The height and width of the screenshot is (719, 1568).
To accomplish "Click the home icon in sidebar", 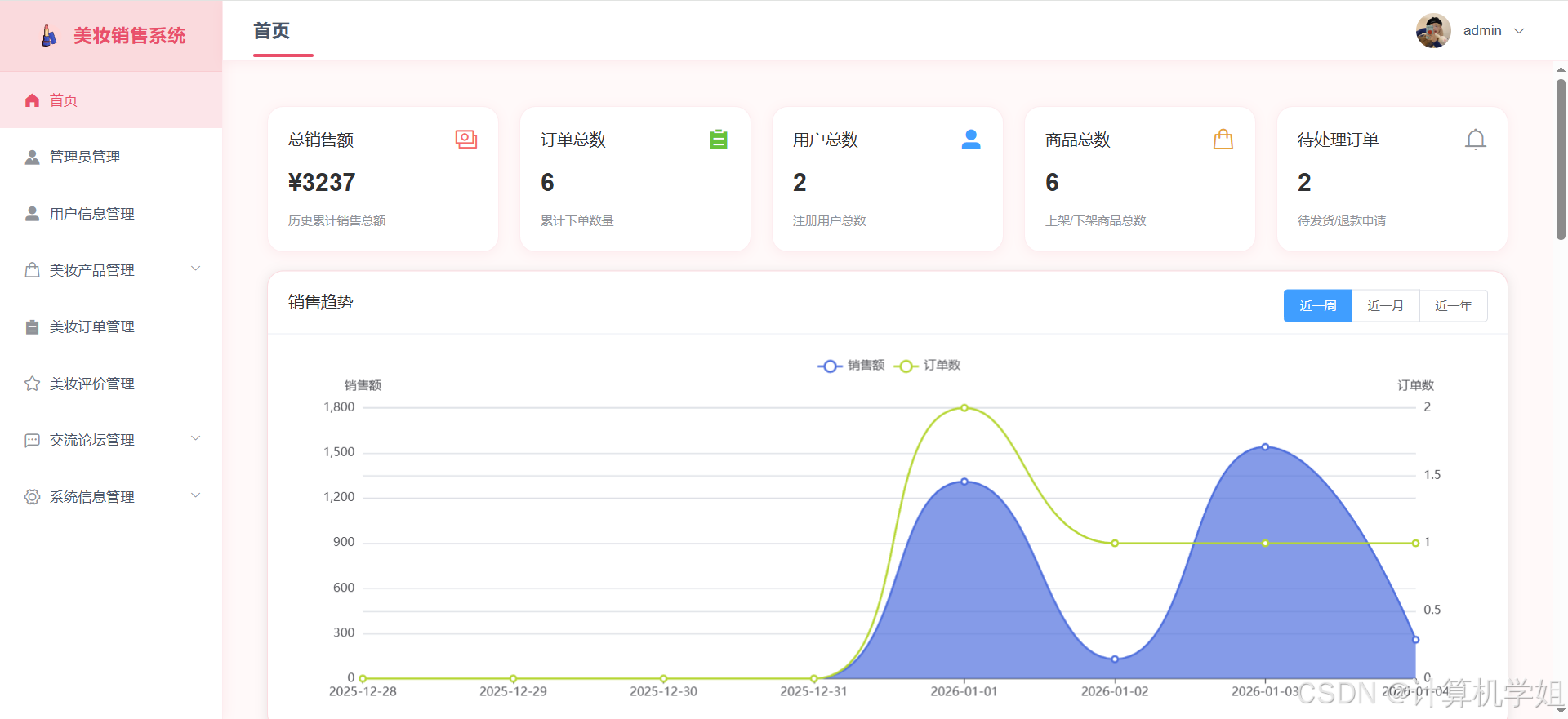I will click(x=32, y=100).
